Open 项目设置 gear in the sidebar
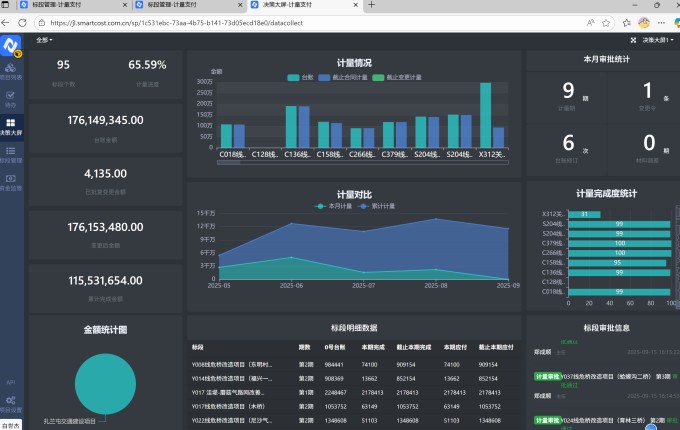680x430 pixels. point(10,403)
